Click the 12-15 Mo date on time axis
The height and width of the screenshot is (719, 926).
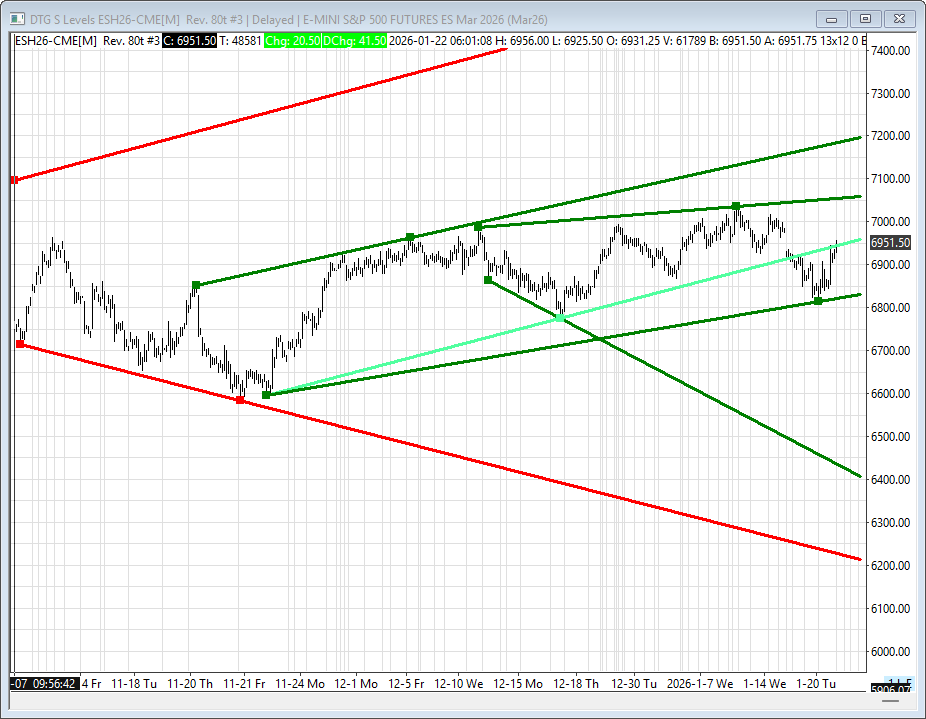tap(518, 684)
